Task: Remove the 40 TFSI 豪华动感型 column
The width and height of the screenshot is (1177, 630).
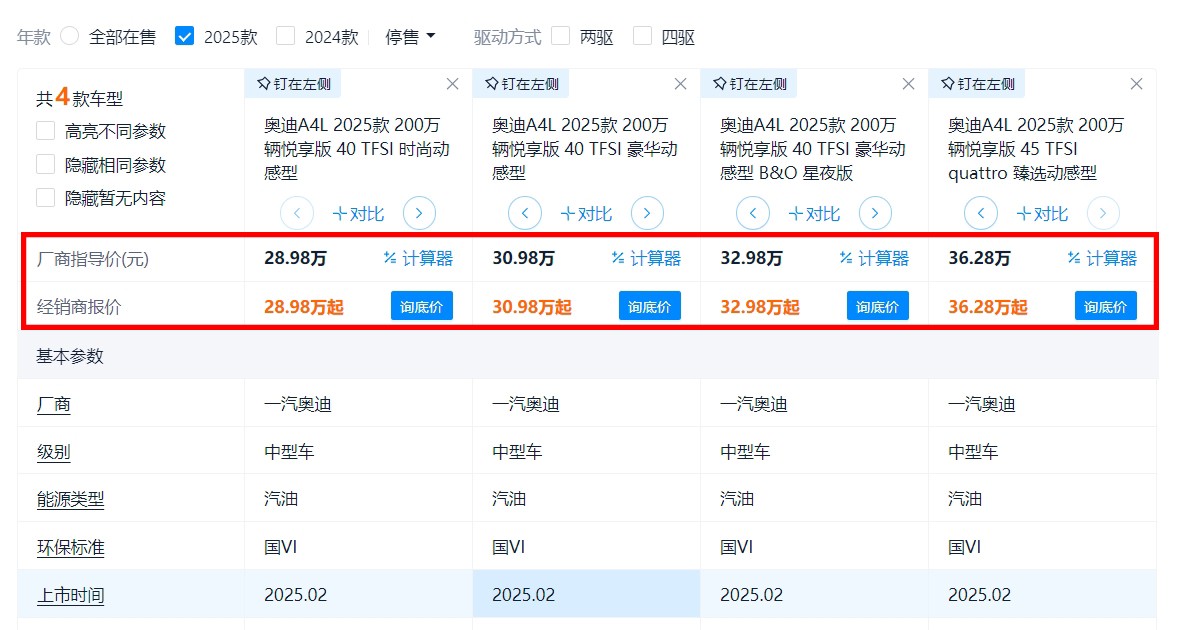Action: tap(680, 84)
